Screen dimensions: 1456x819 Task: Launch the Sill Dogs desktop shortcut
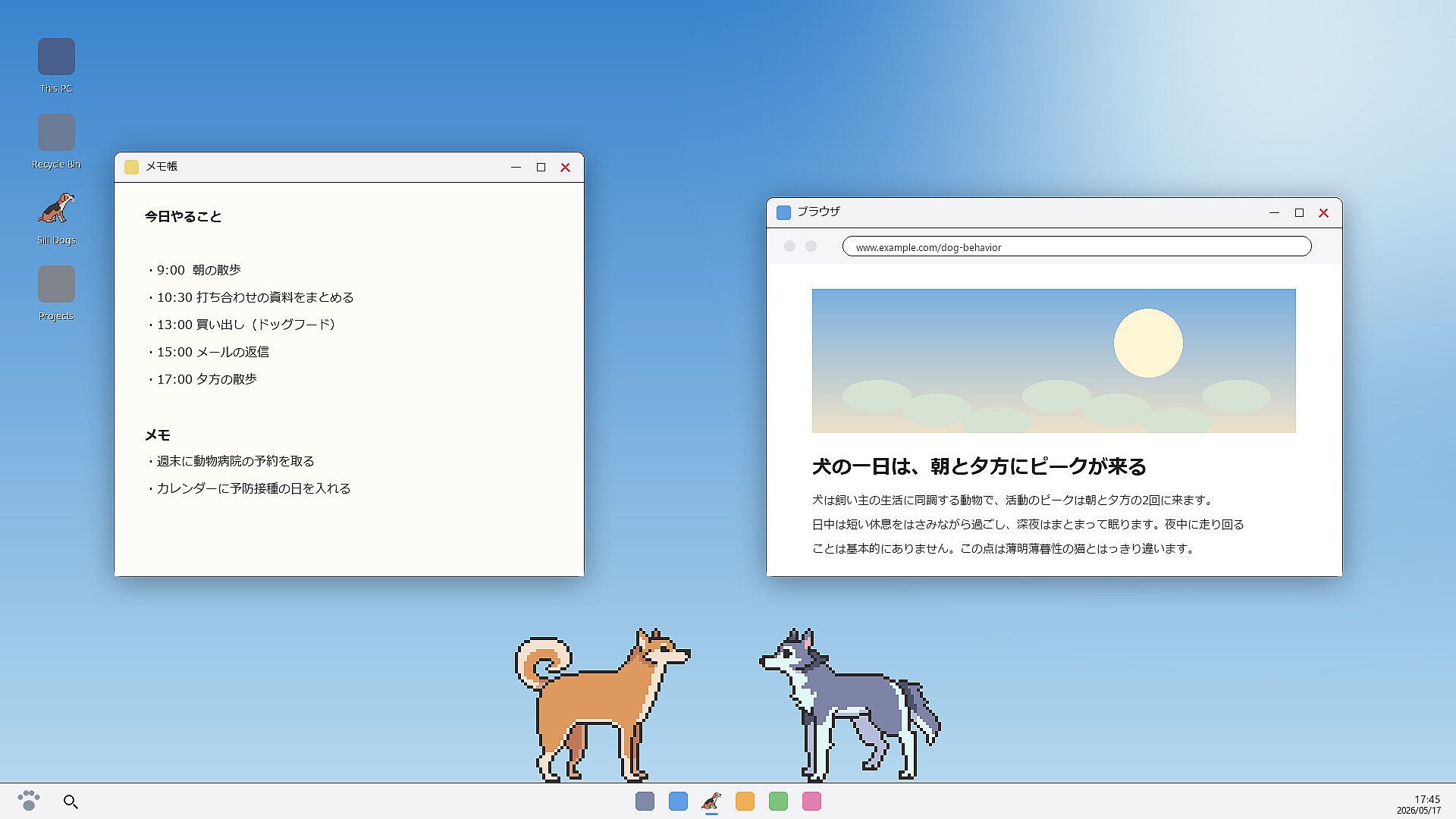pos(56,218)
